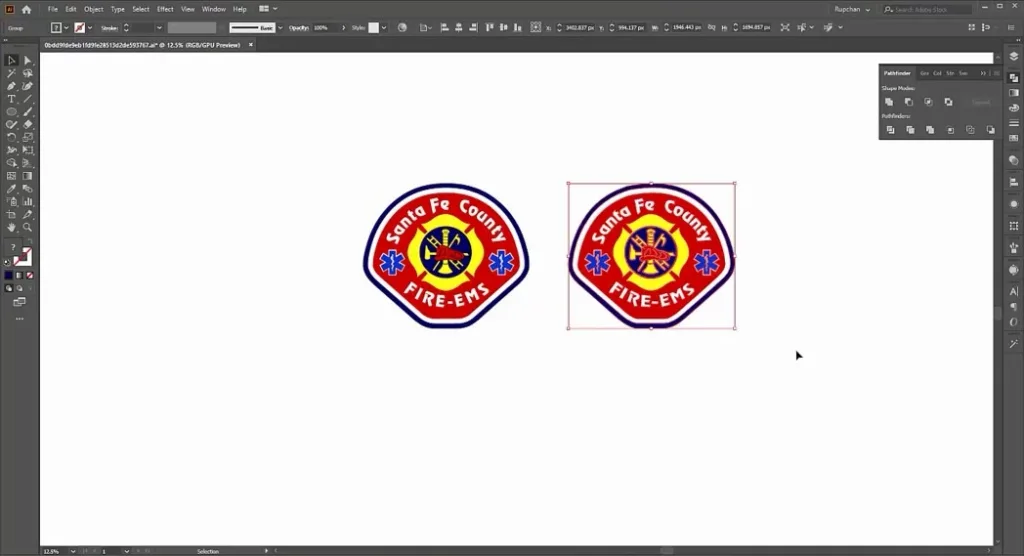Open the Rupchan workspace switcher dropdown
This screenshot has width=1024, height=556.
(852, 9)
